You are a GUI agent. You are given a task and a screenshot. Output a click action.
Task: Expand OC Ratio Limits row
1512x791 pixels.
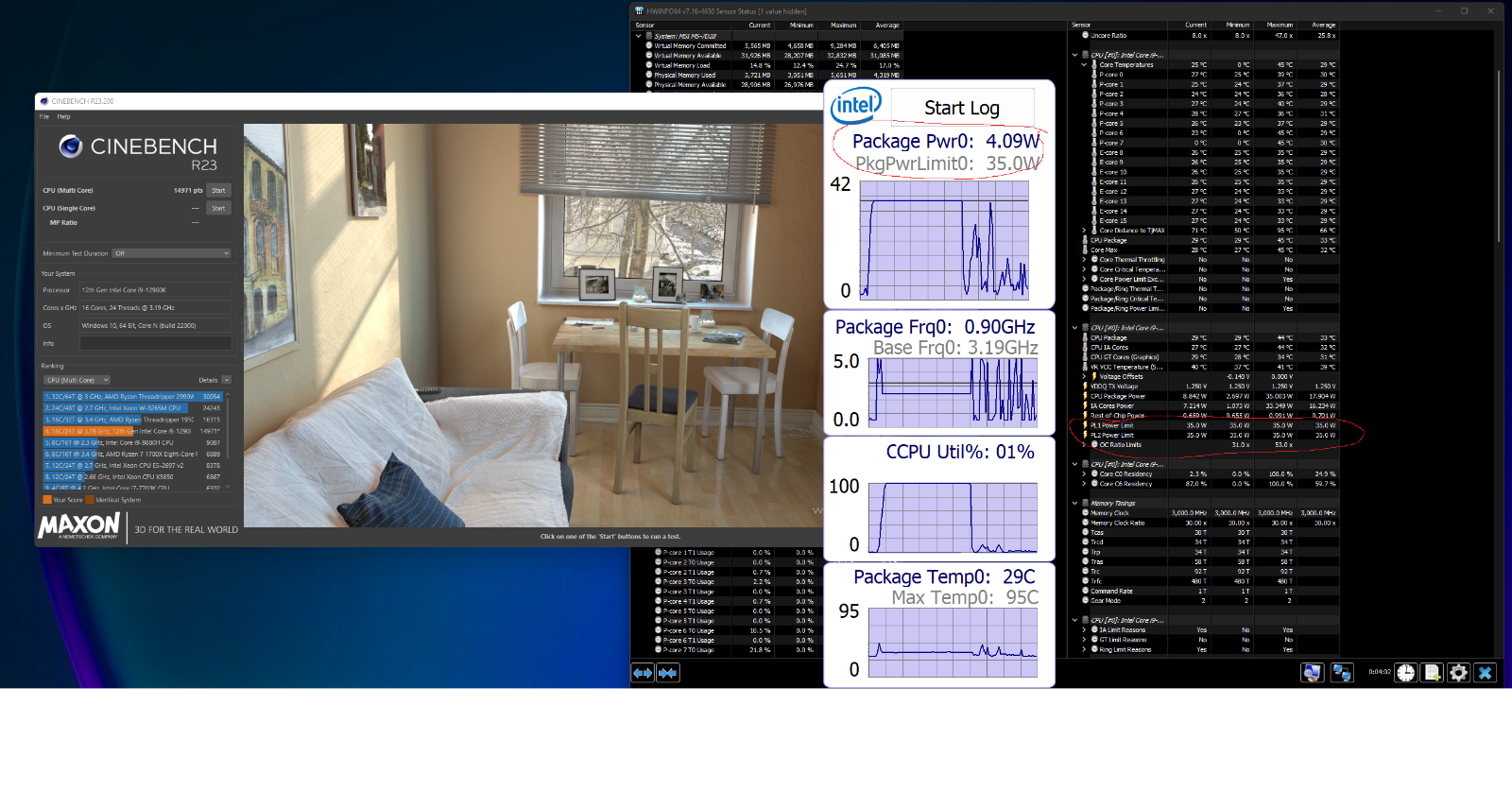click(x=1084, y=445)
